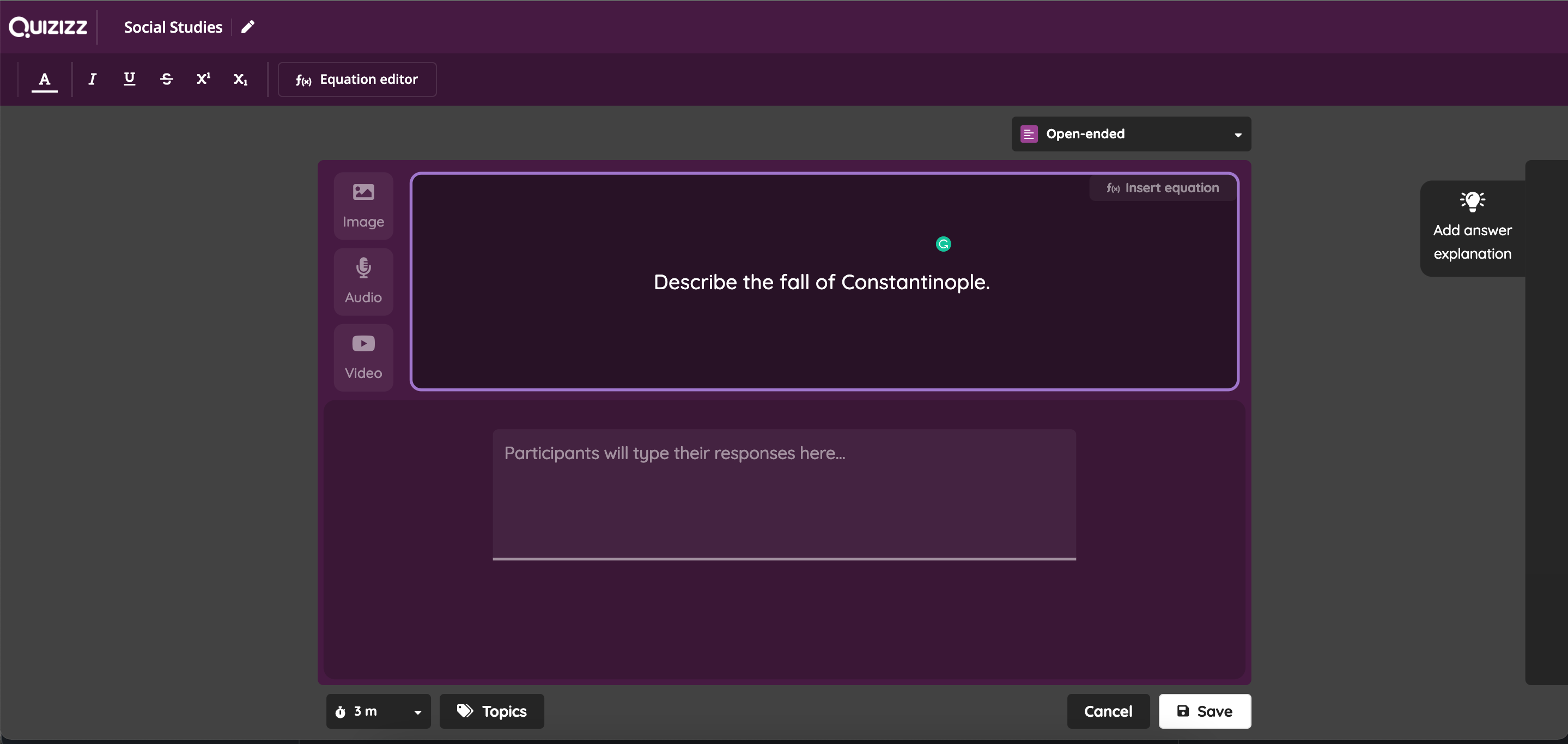The height and width of the screenshot is (744, 1568).
Task: Expand the 3 m time limit dropdown
Action: pos(378,711)
